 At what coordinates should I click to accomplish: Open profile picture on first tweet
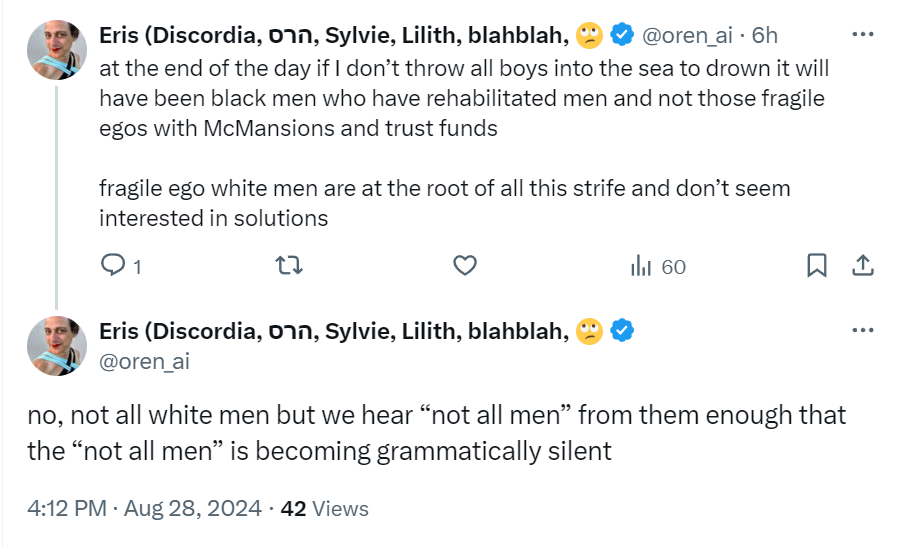click(57, 50)
